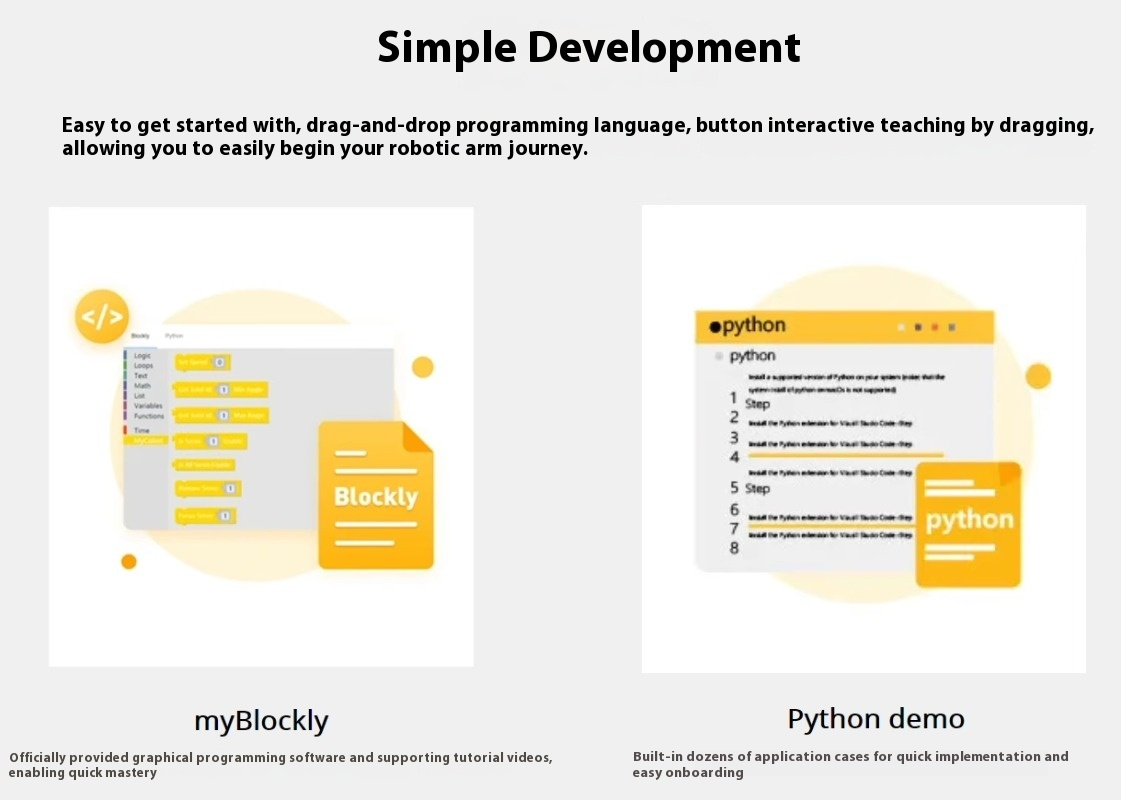Click the 'Python demo' title

tap(876, 718)
